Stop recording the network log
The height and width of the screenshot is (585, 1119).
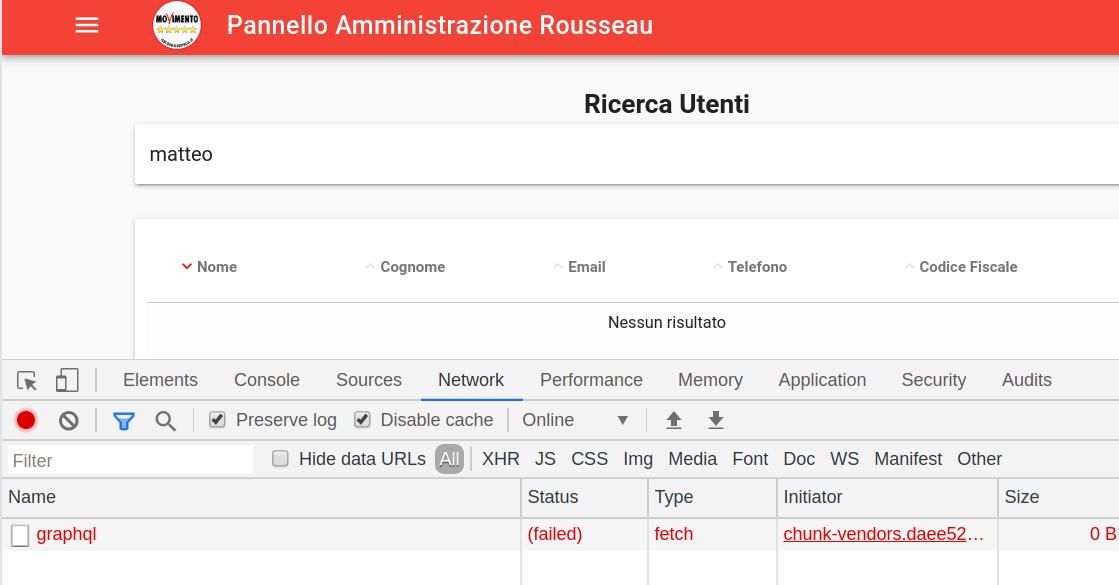(x=26, y=420)
